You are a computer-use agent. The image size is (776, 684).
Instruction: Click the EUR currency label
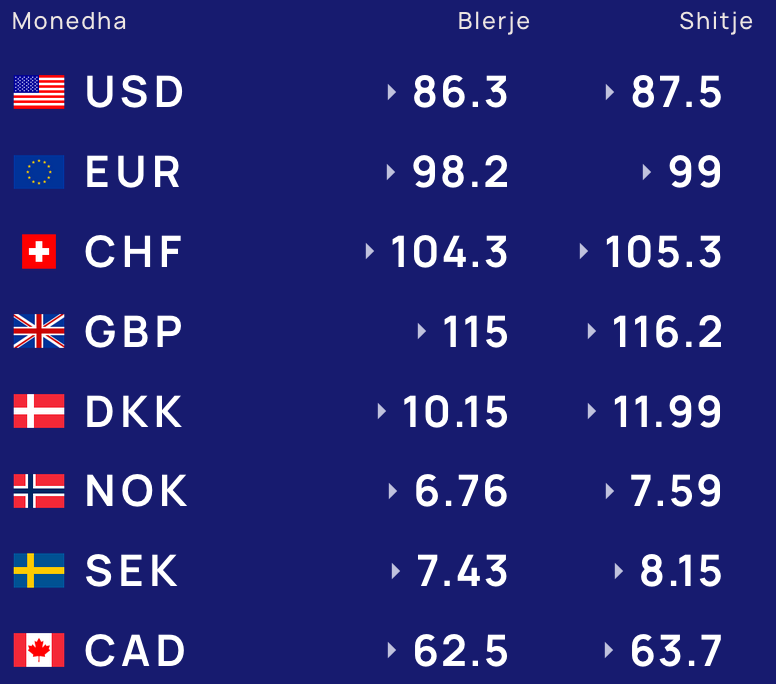click(133, 172)
